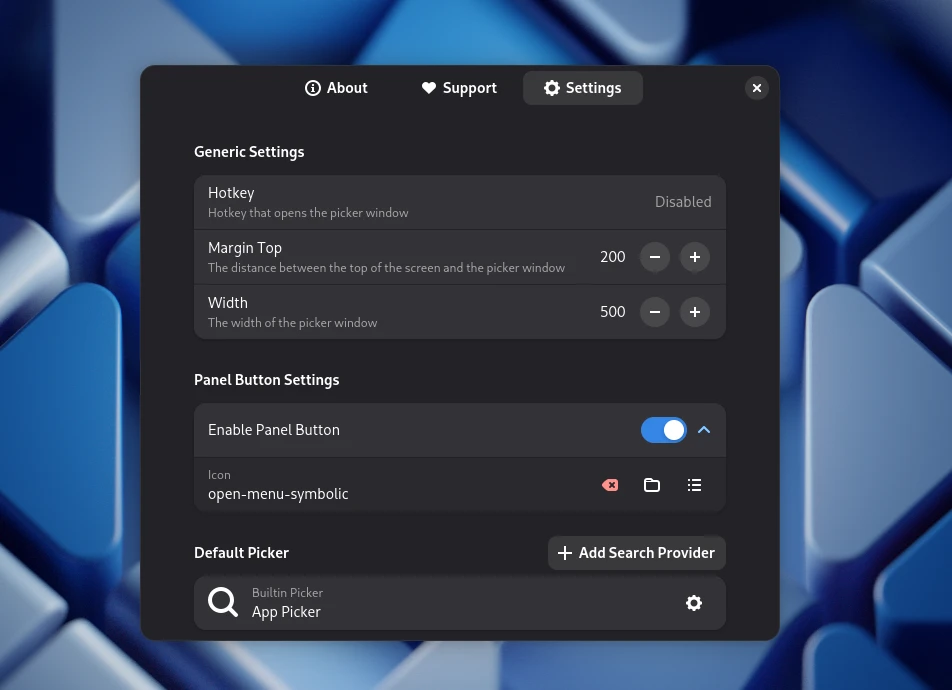Clear the icon name field using the backspace icon
Image resolution: width=952 pixels, height=690 pixels.
coord(610,485)
